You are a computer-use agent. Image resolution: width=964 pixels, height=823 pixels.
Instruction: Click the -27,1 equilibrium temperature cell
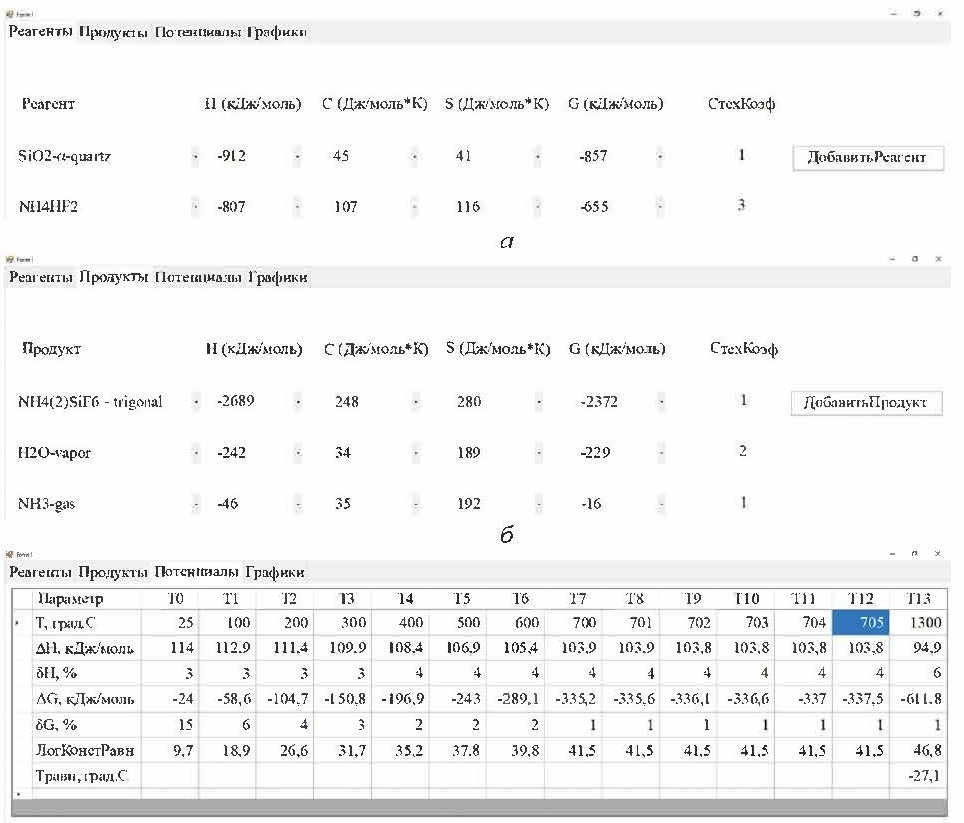916,773
